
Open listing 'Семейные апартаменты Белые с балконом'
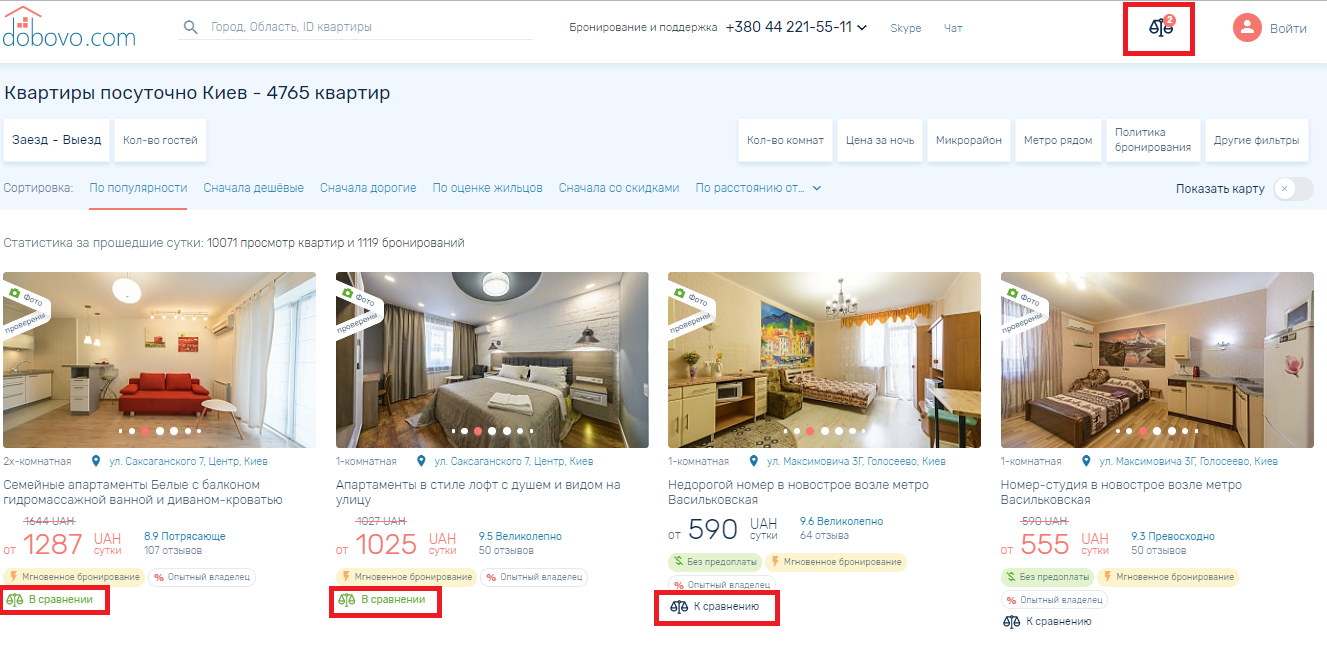point(144,492)
